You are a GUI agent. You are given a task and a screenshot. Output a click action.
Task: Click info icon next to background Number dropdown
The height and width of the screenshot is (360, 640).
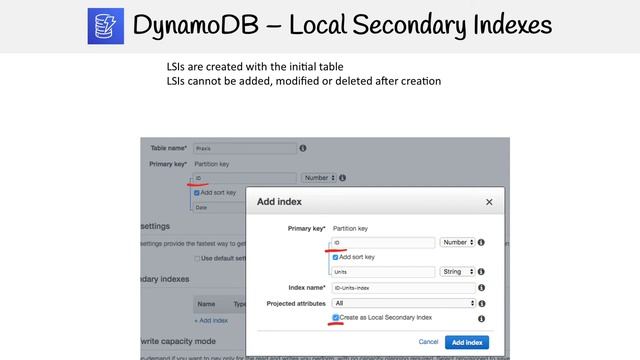342,178
